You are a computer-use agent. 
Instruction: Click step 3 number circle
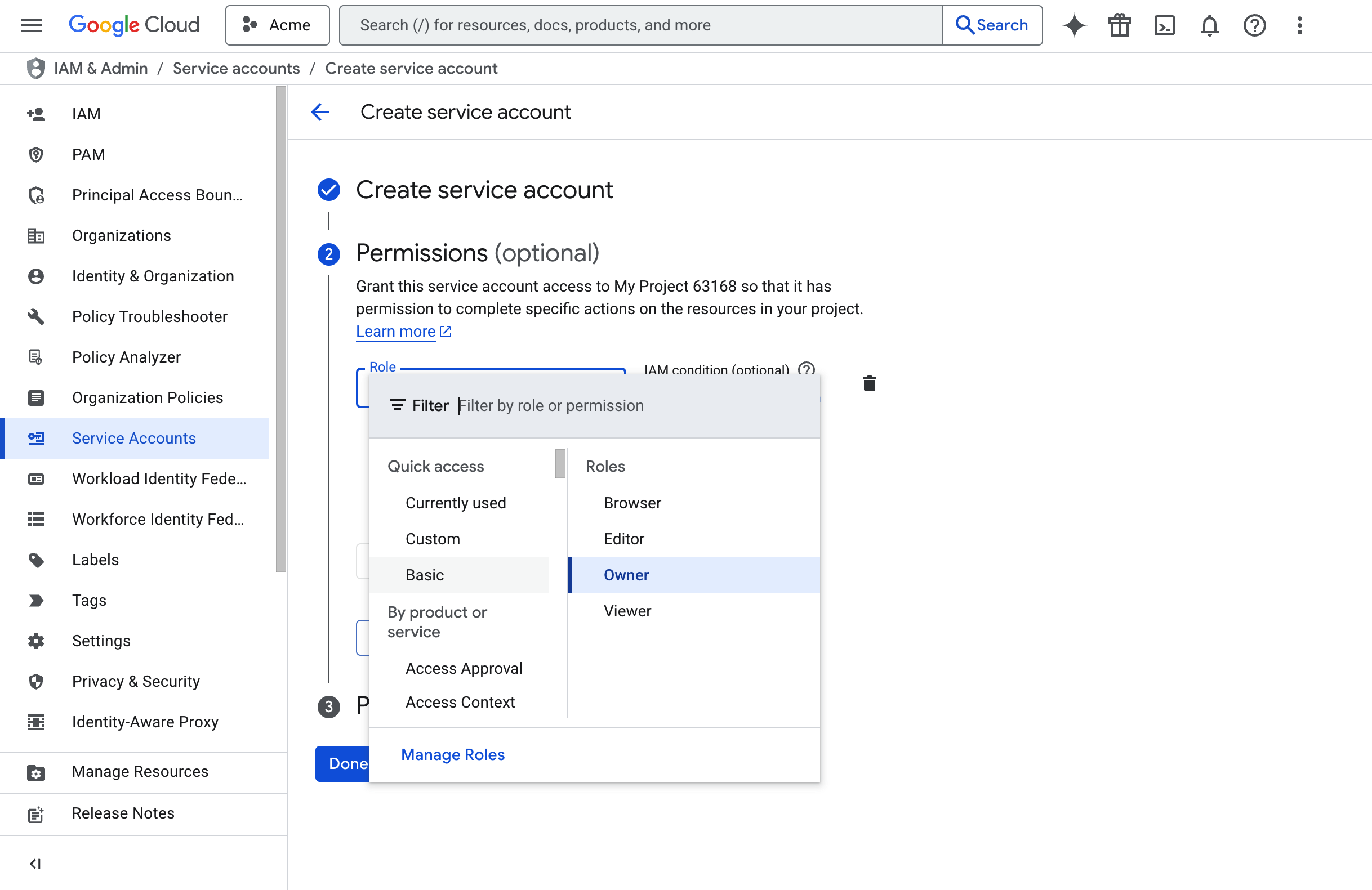[x=328, y=706]
